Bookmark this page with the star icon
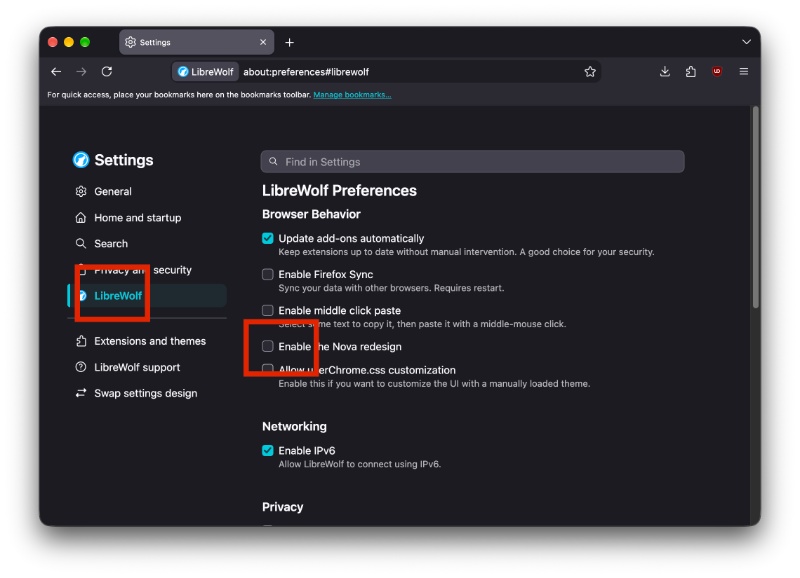Viewport: 800px width, 578px height. [x=590, y=72]
